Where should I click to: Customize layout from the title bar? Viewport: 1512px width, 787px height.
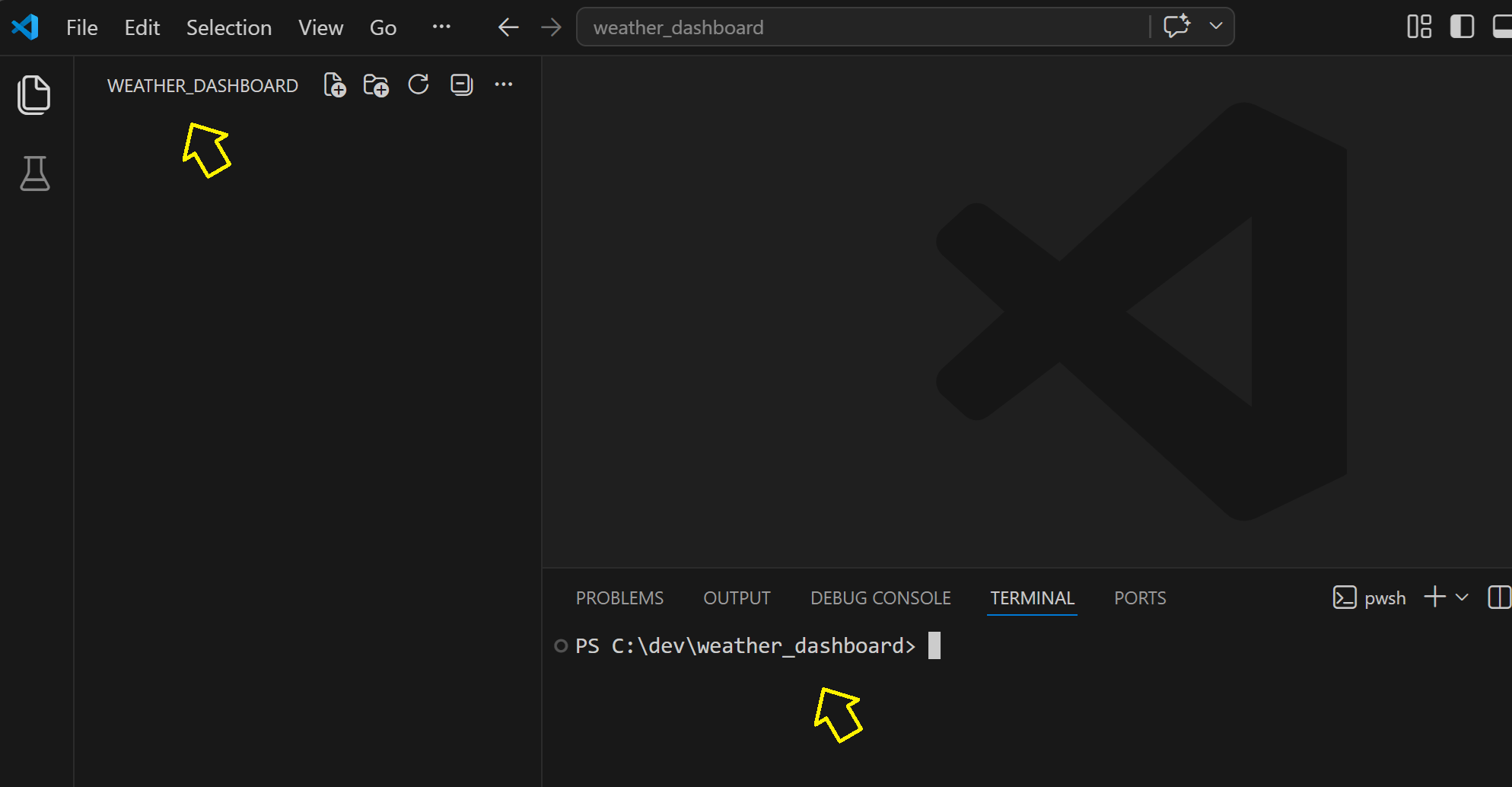click(1419, 27)
